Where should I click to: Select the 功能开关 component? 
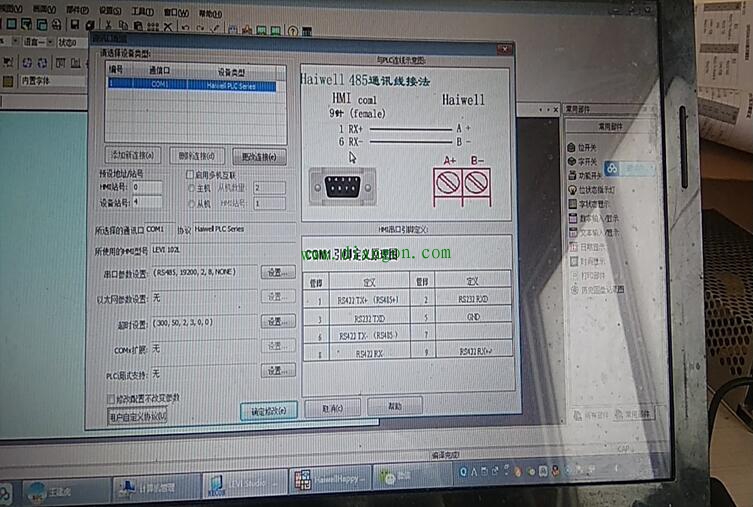point(584,175)
